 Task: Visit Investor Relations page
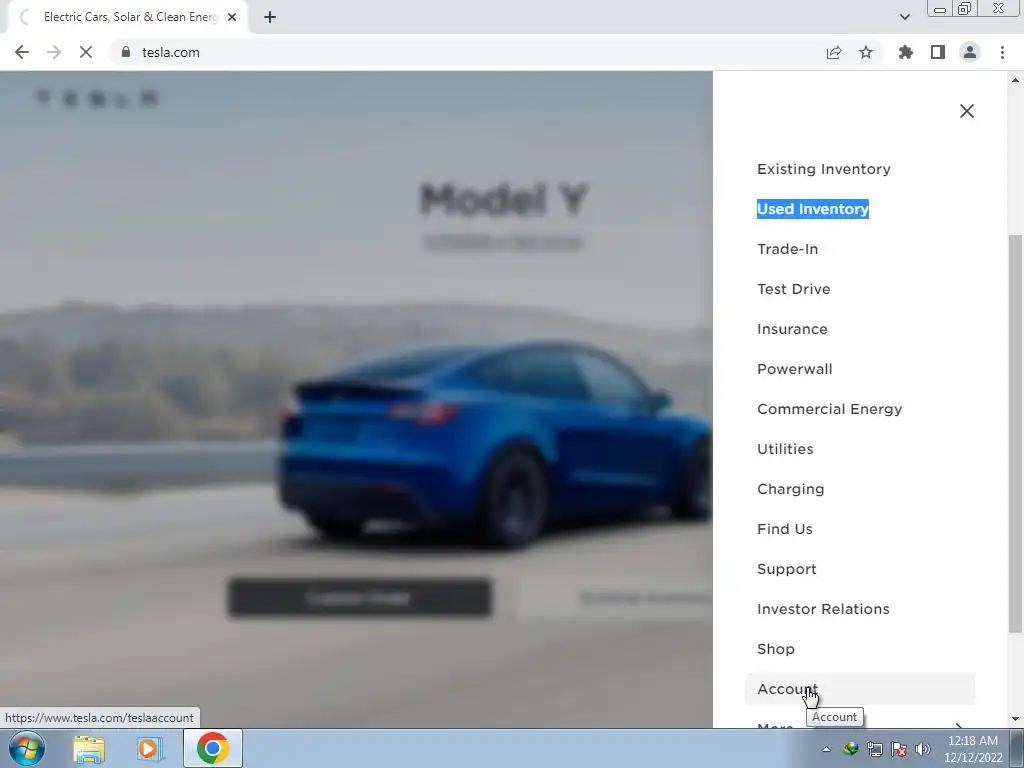pos(823,609)
